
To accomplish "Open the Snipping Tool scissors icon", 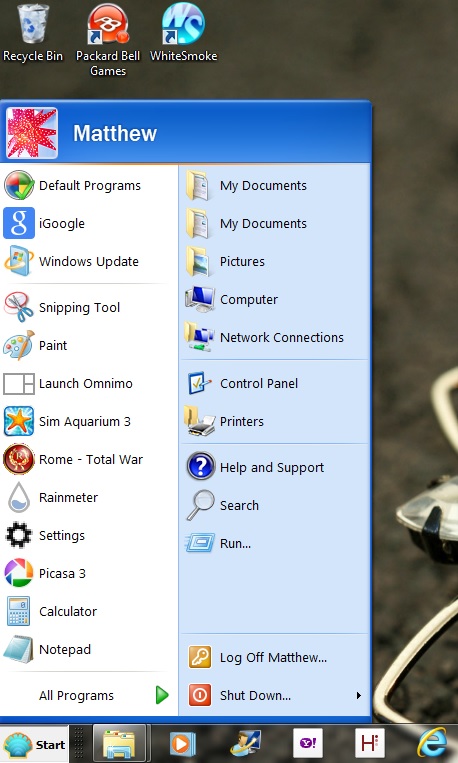I will tap(18, 307).
